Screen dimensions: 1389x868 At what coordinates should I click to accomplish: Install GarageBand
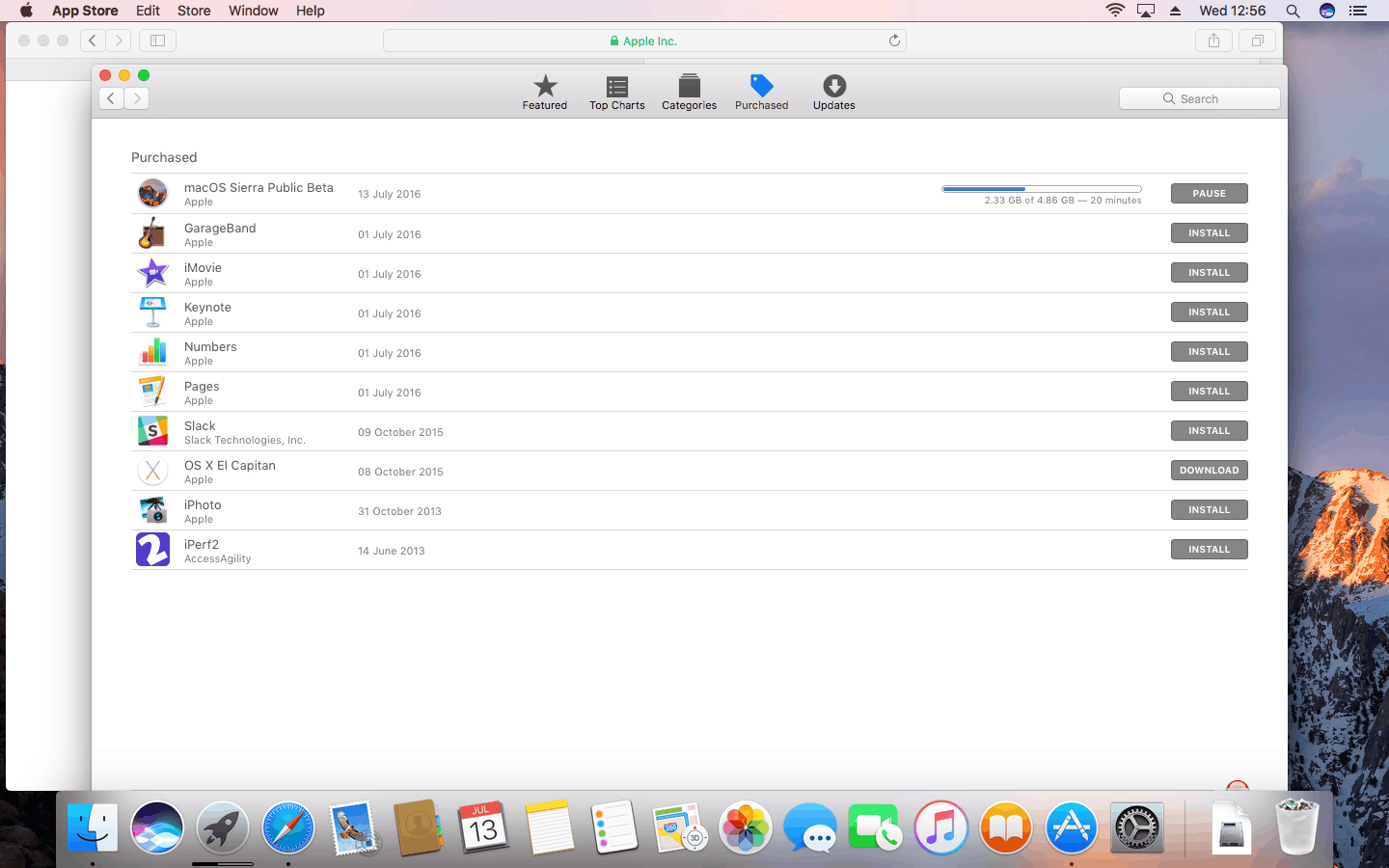[1209, 232]
